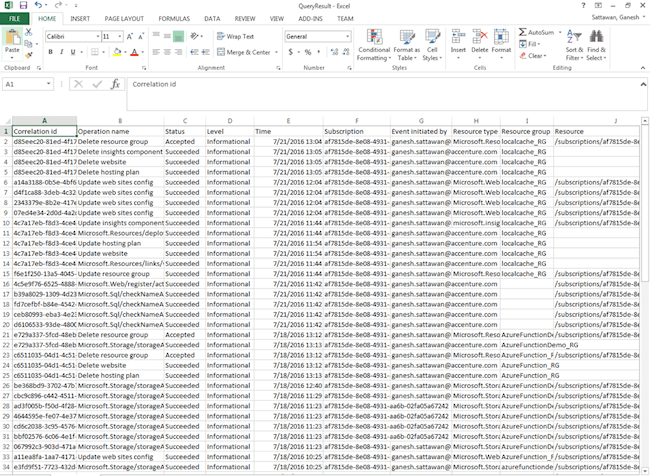Click the Wrap Text button
Screen dimensions: 650x476
(x=235, y=36)
